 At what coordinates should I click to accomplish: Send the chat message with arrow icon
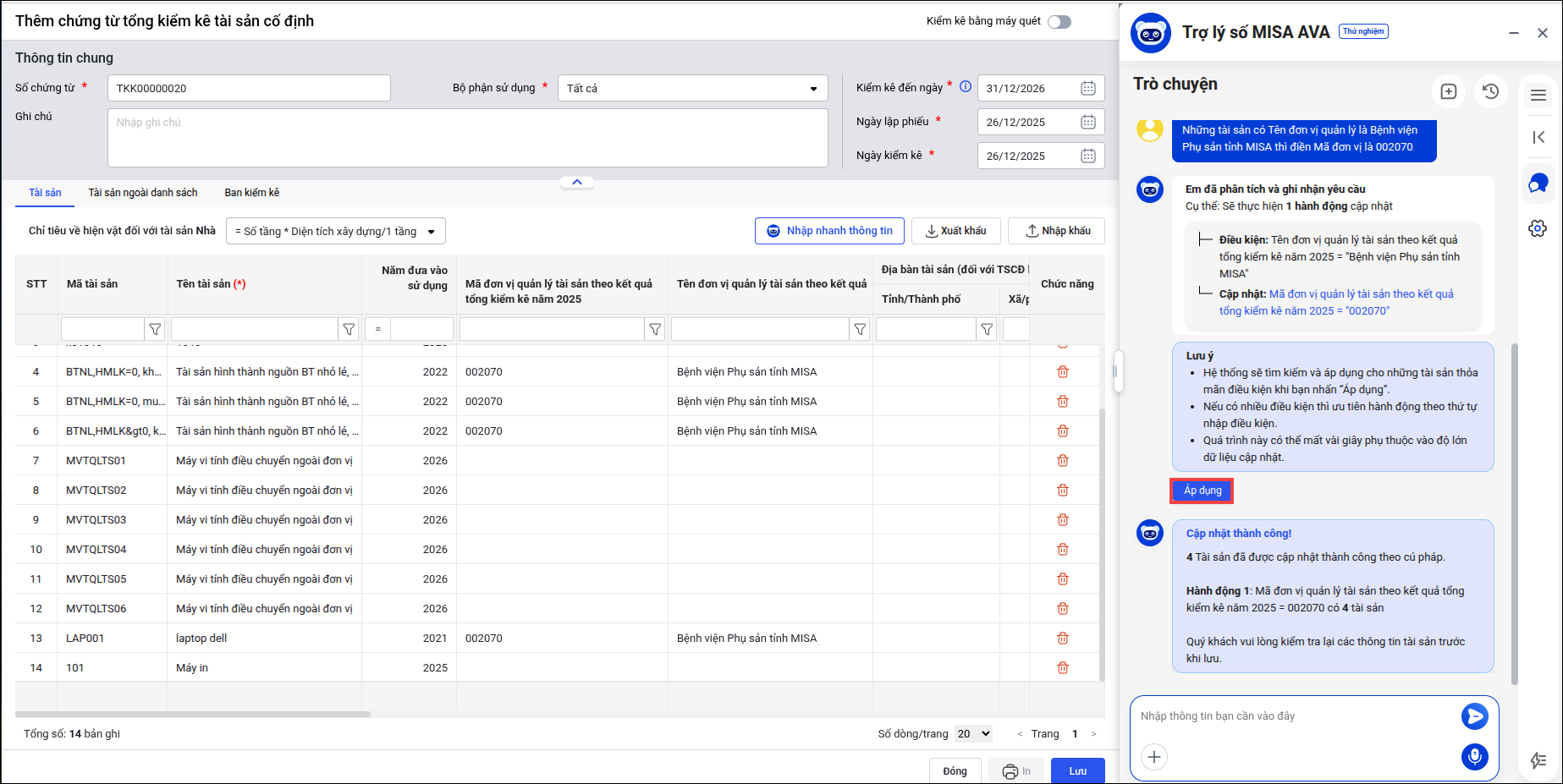1474,716
